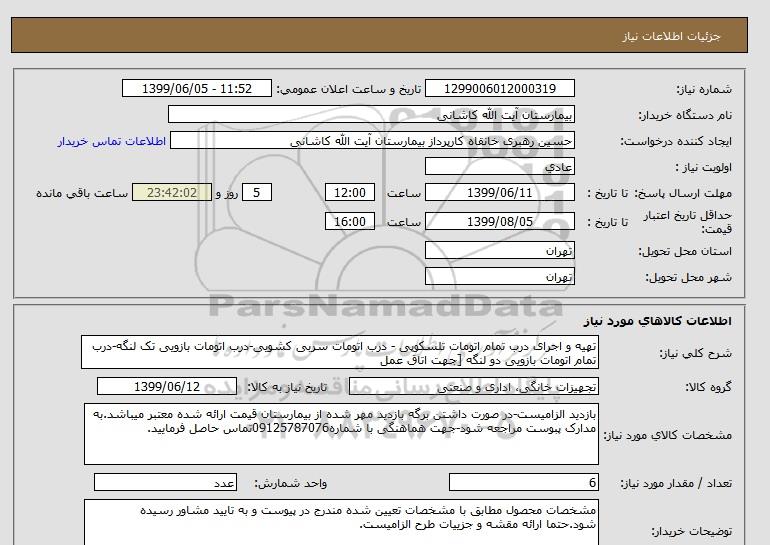
Task: Click the label تعداد / مقدار مورد نیاز
Action: [676, 483]
